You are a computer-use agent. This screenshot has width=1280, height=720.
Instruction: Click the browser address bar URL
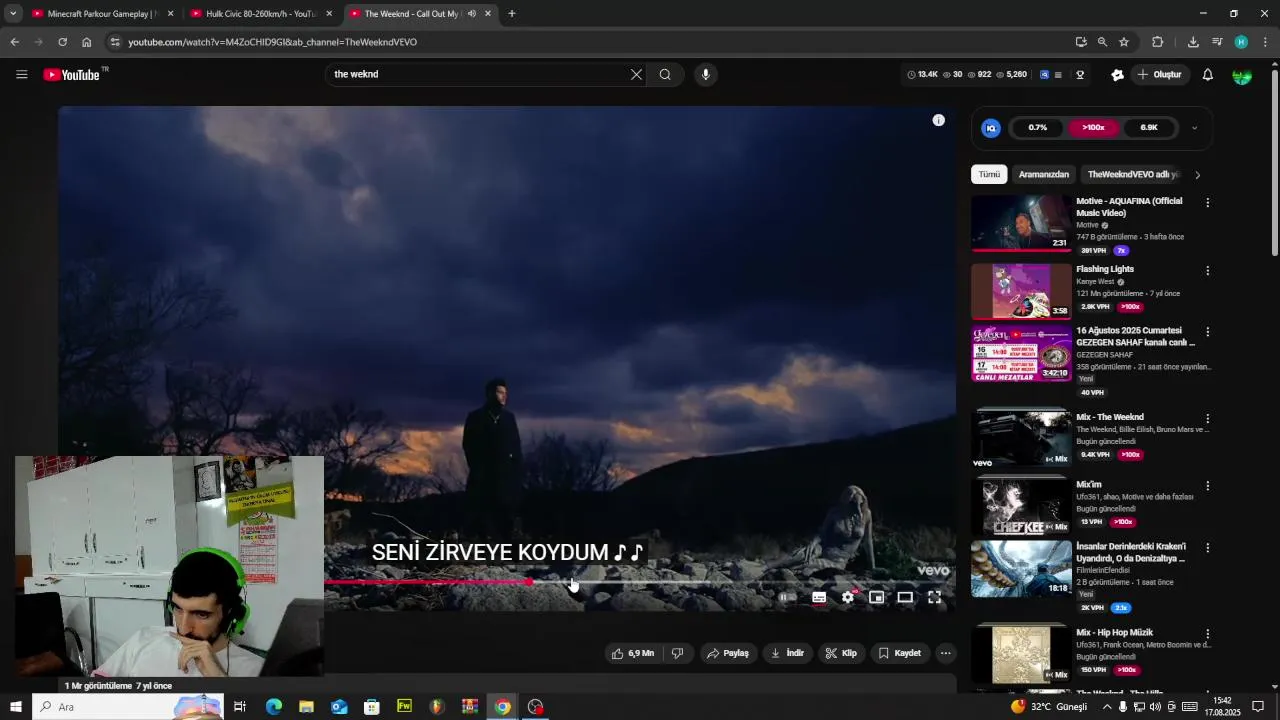click(272, 42)
